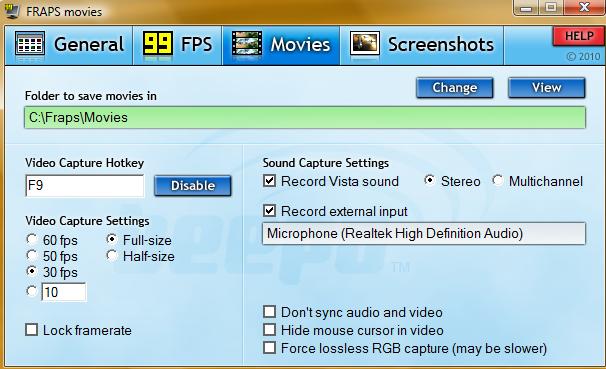Viewport: 606px width, 369px height.
Task: Click the yellow 99 FPS icon
Action: pyautogui.click(x=158, y=43)
